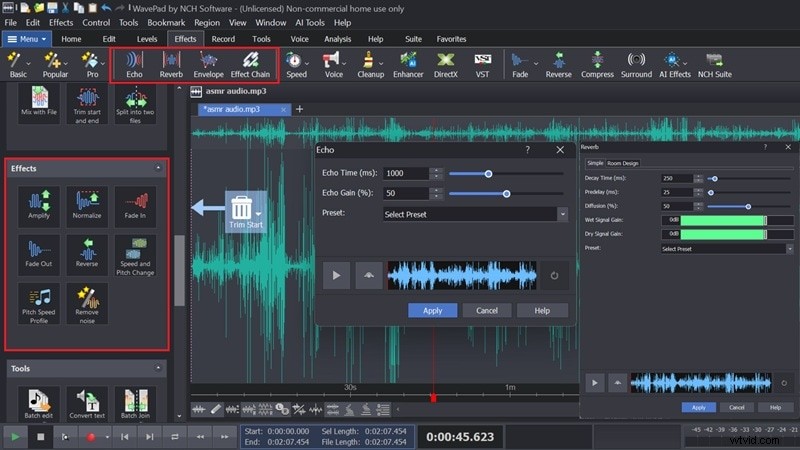Open the AI Tools menu
Screen dimensions: 800x450
click(x=310, y=22)
